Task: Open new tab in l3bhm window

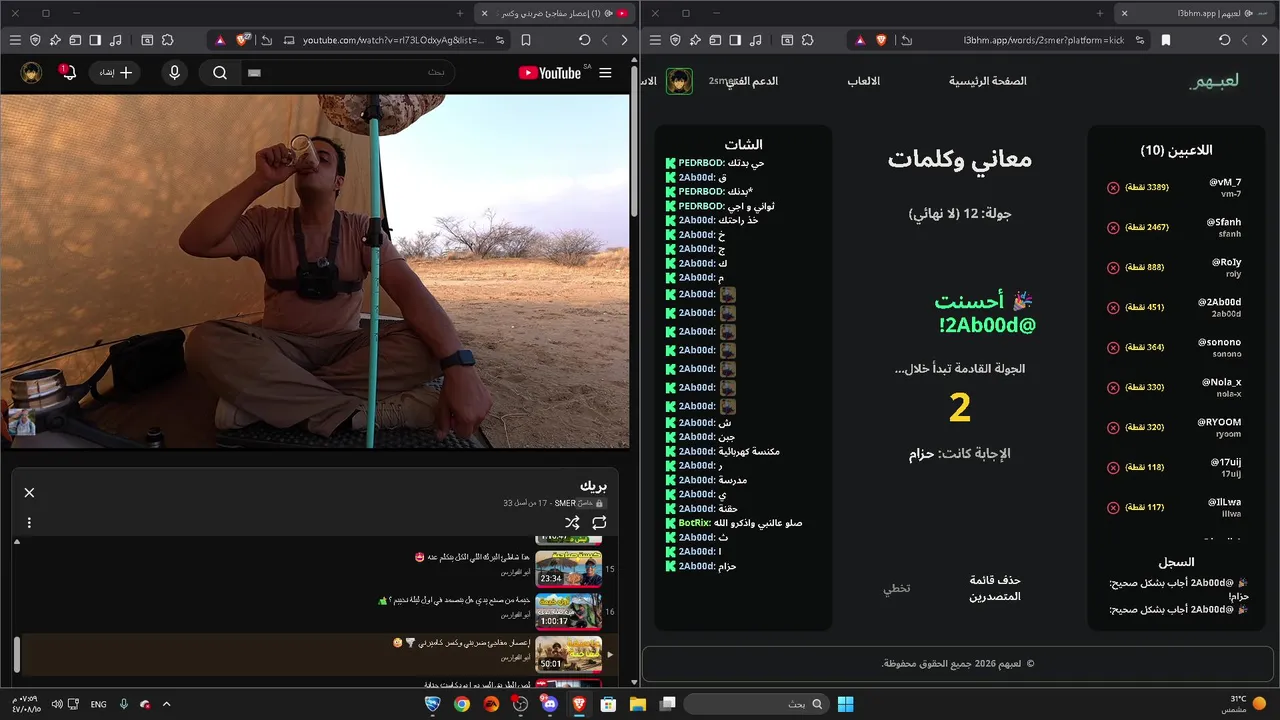Action: [x=1100, y=13]
